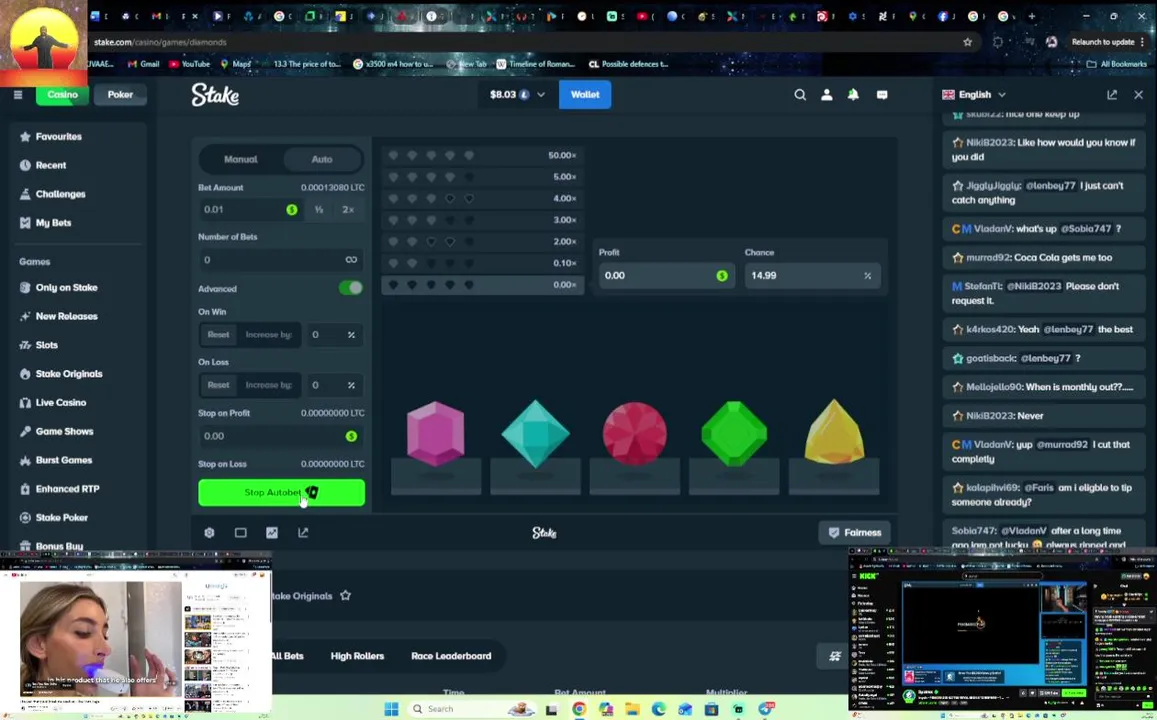Switch to Manual betting mode
The width and height of the screenshot is (1157, 720).
pyautogui.click(x=241, y=159)
